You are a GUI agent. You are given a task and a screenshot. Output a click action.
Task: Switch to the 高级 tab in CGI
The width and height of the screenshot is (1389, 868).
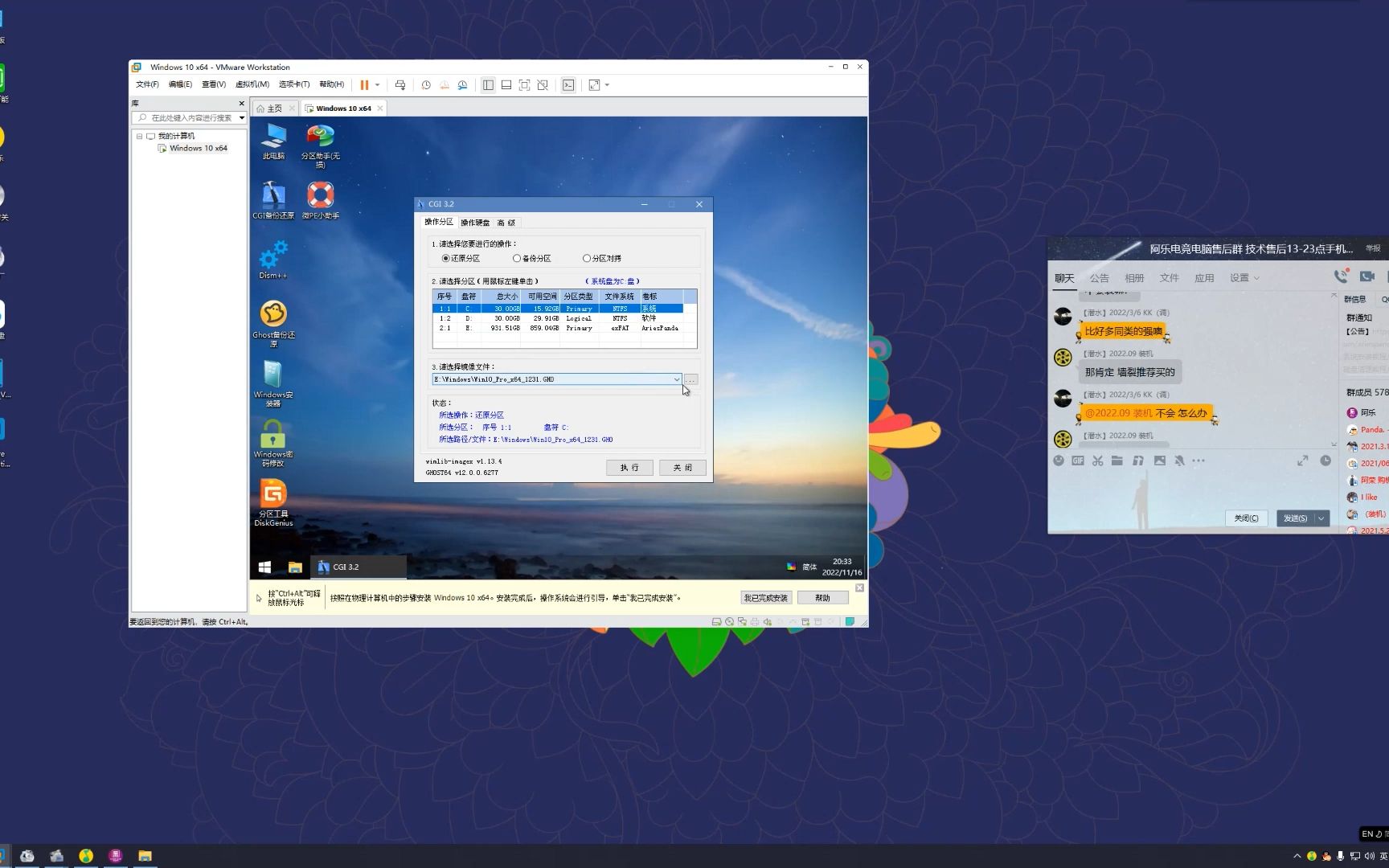click(506, 223)
